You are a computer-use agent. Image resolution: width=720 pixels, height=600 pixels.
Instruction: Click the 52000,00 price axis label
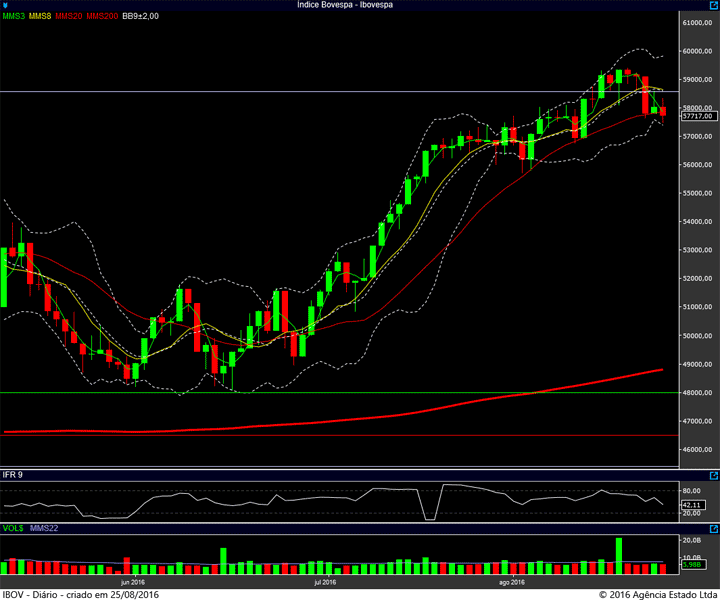coord(698,279)
